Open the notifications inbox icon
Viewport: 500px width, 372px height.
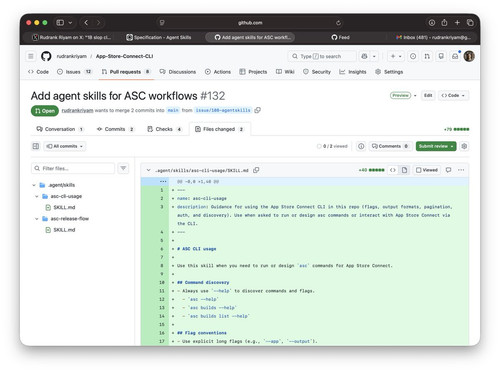455,56
